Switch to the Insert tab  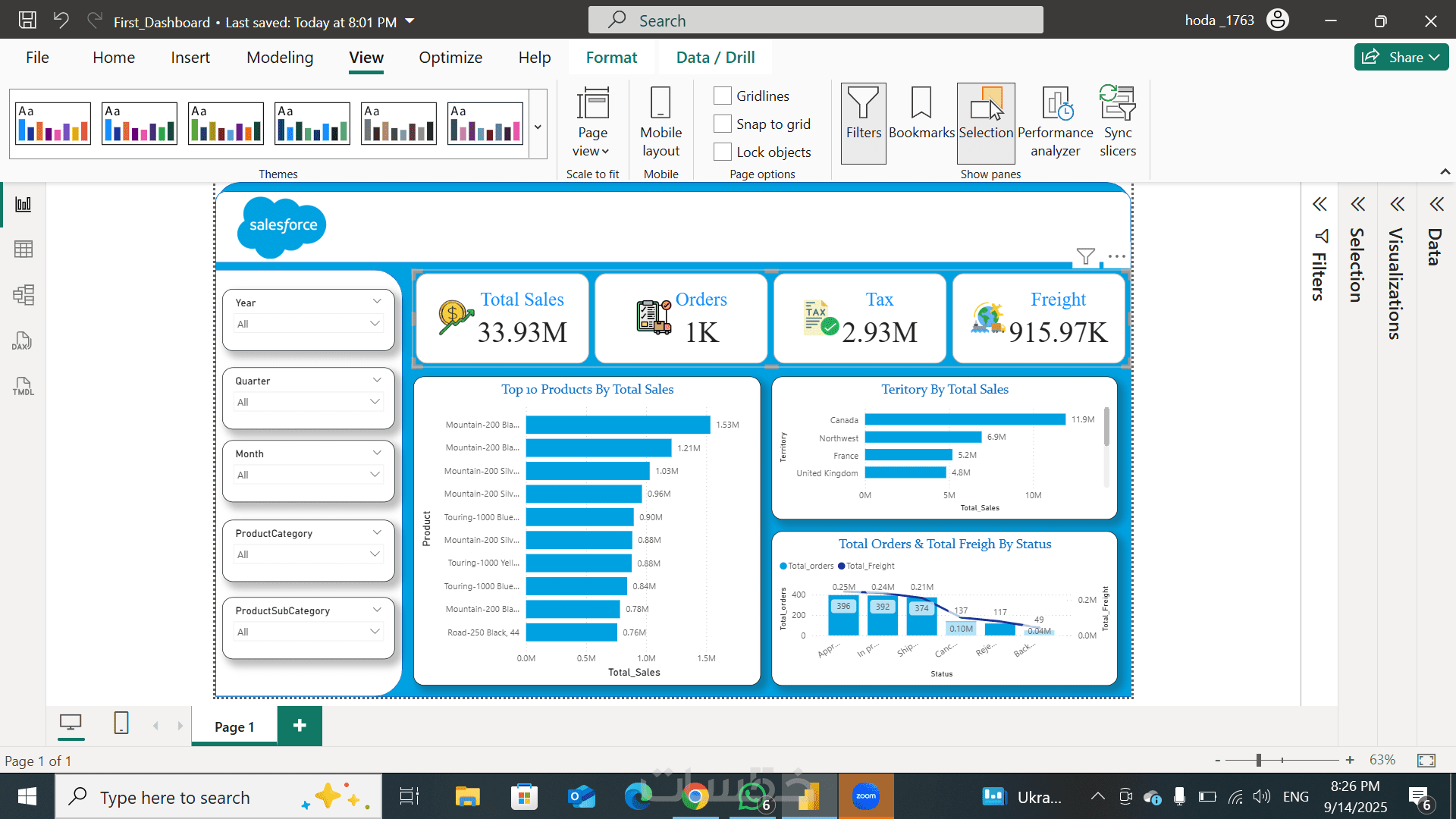[x=190, y=58]
